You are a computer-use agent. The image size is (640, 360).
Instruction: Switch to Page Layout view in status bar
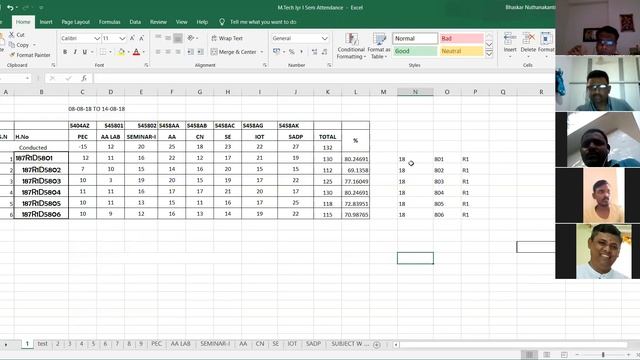[547, 355]
